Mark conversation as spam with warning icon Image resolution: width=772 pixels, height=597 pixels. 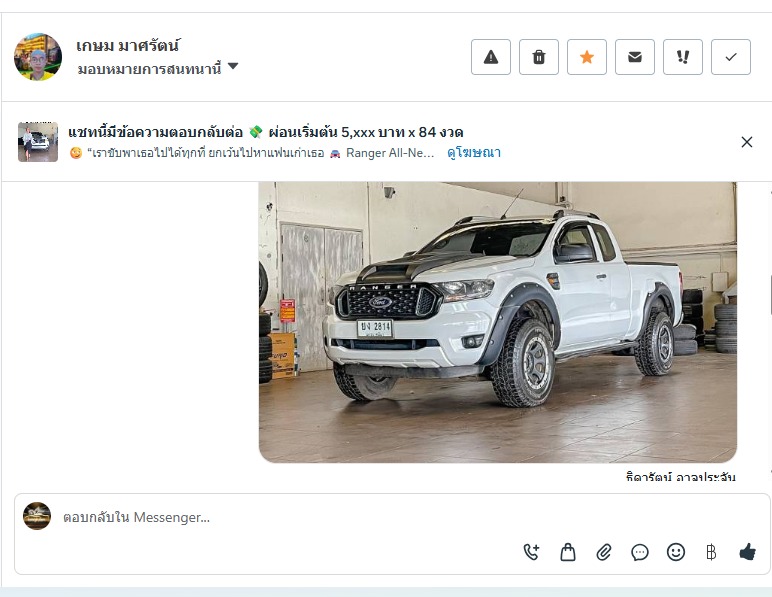[x=490, y=57]
